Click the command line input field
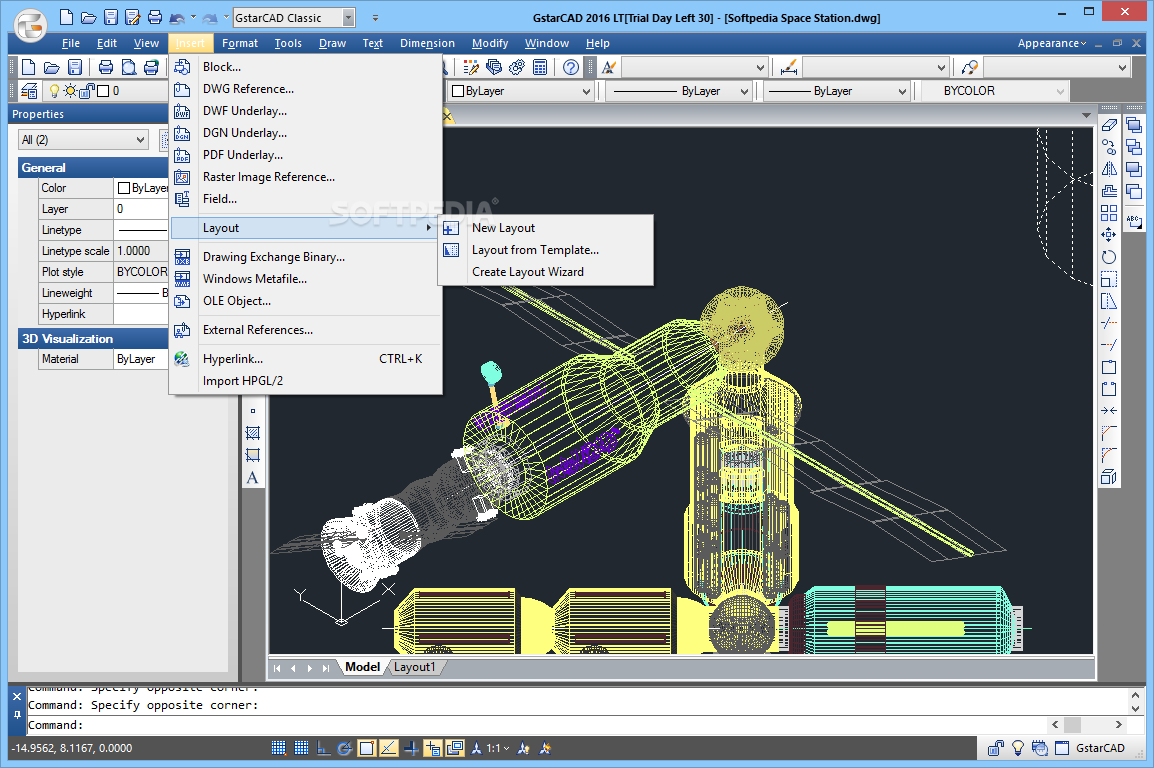The width and height of the screenshot is (1154, 768). (x=537, y=725)
